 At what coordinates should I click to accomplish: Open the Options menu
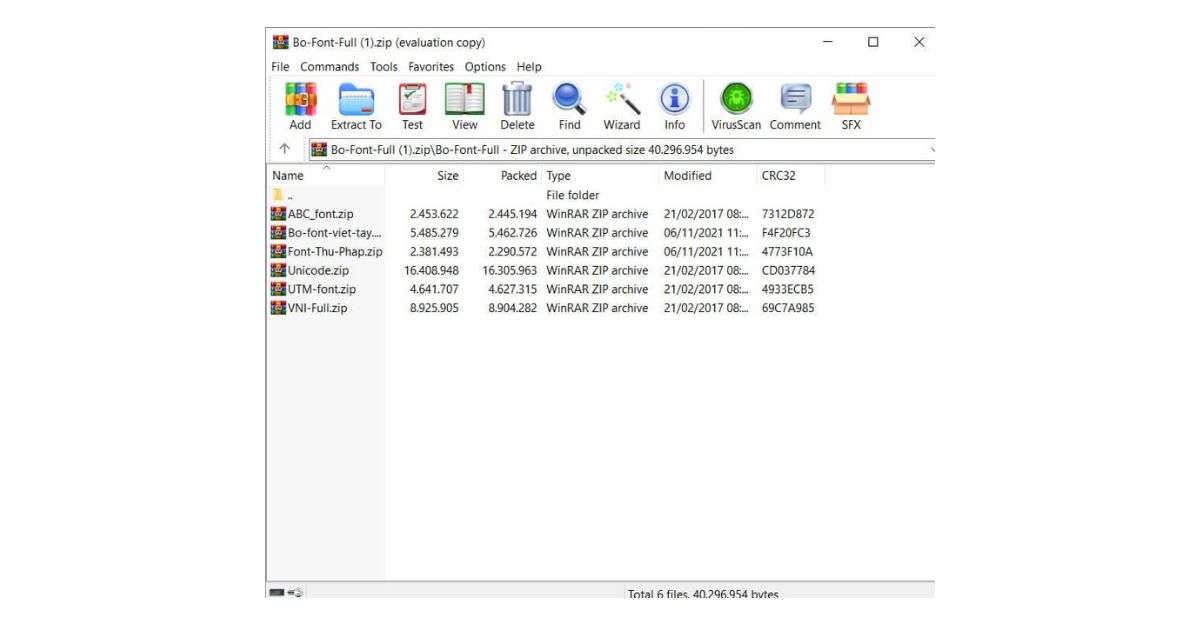click(485, 67)
